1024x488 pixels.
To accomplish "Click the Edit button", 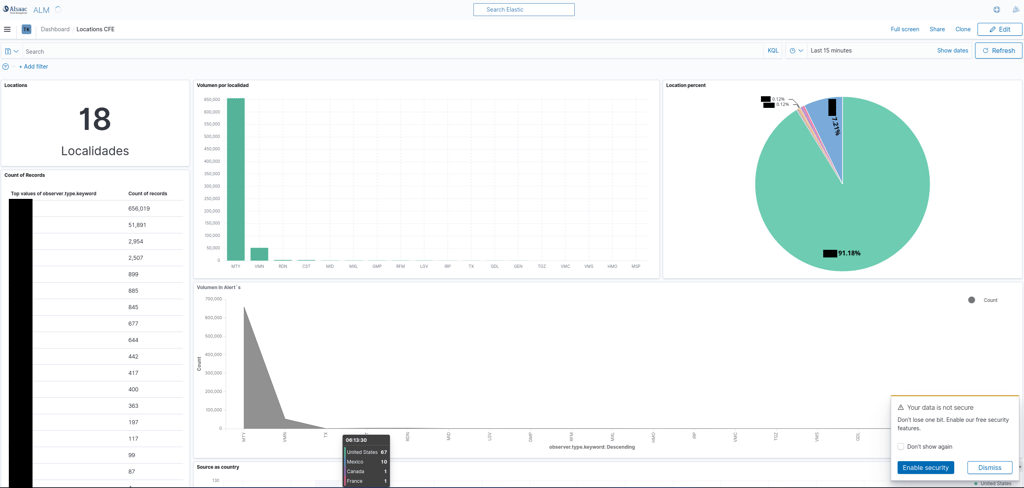I will point(999,29).
